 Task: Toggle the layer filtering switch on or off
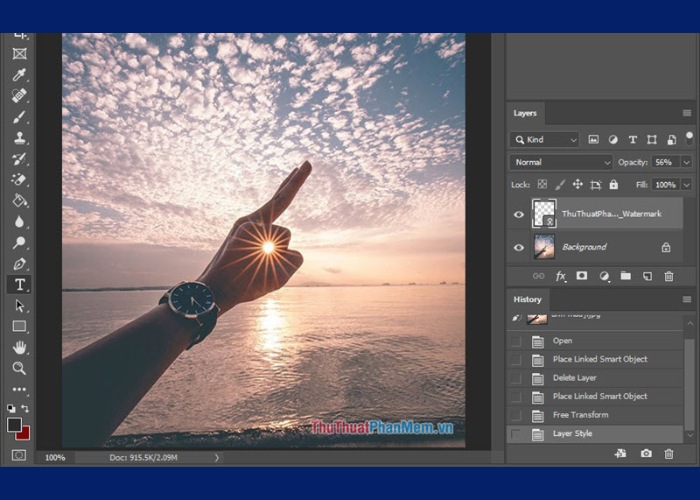pos(688,138)
